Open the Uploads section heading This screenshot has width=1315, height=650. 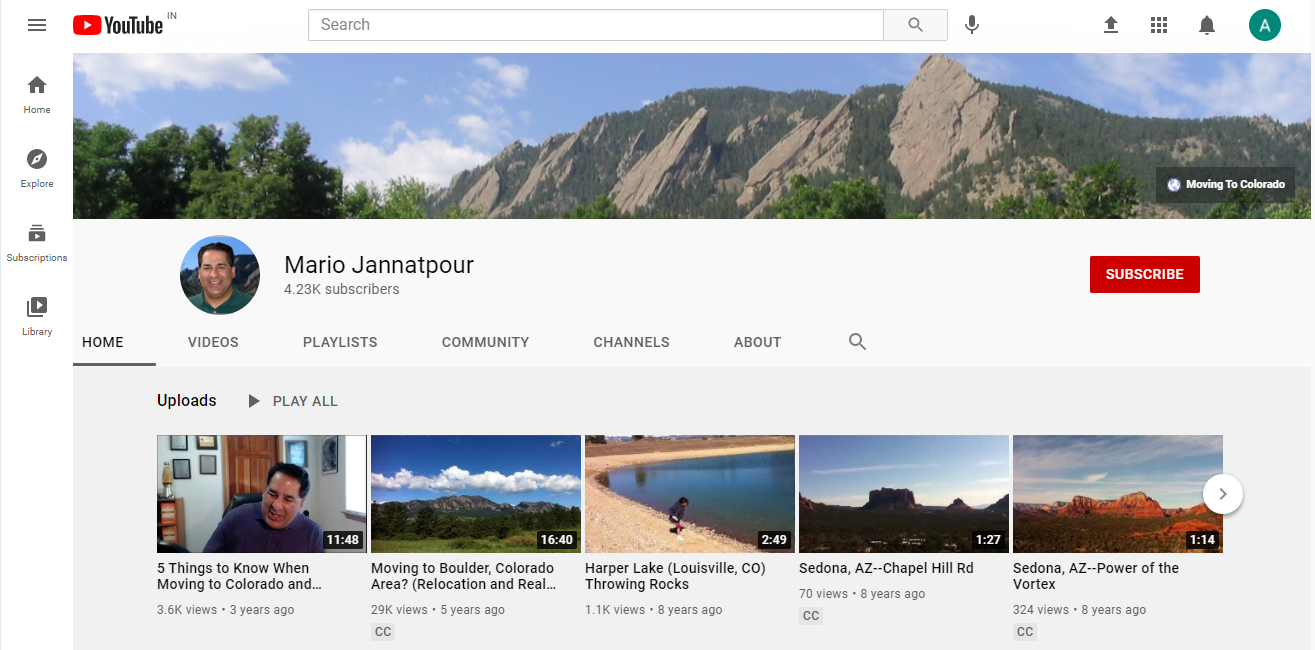(187, 400)
